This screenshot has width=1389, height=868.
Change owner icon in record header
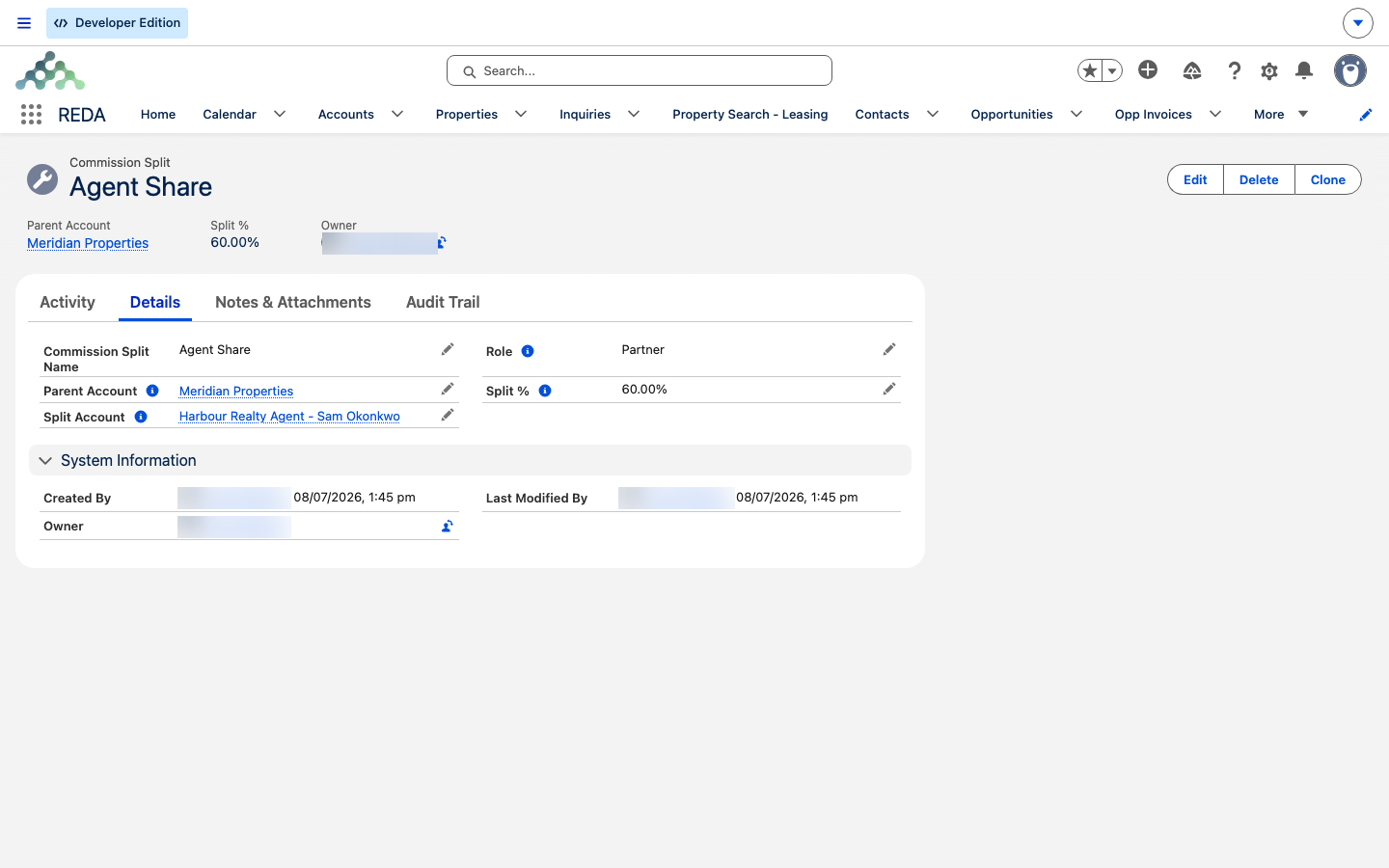pyautogui.click(x=442, y=242)
